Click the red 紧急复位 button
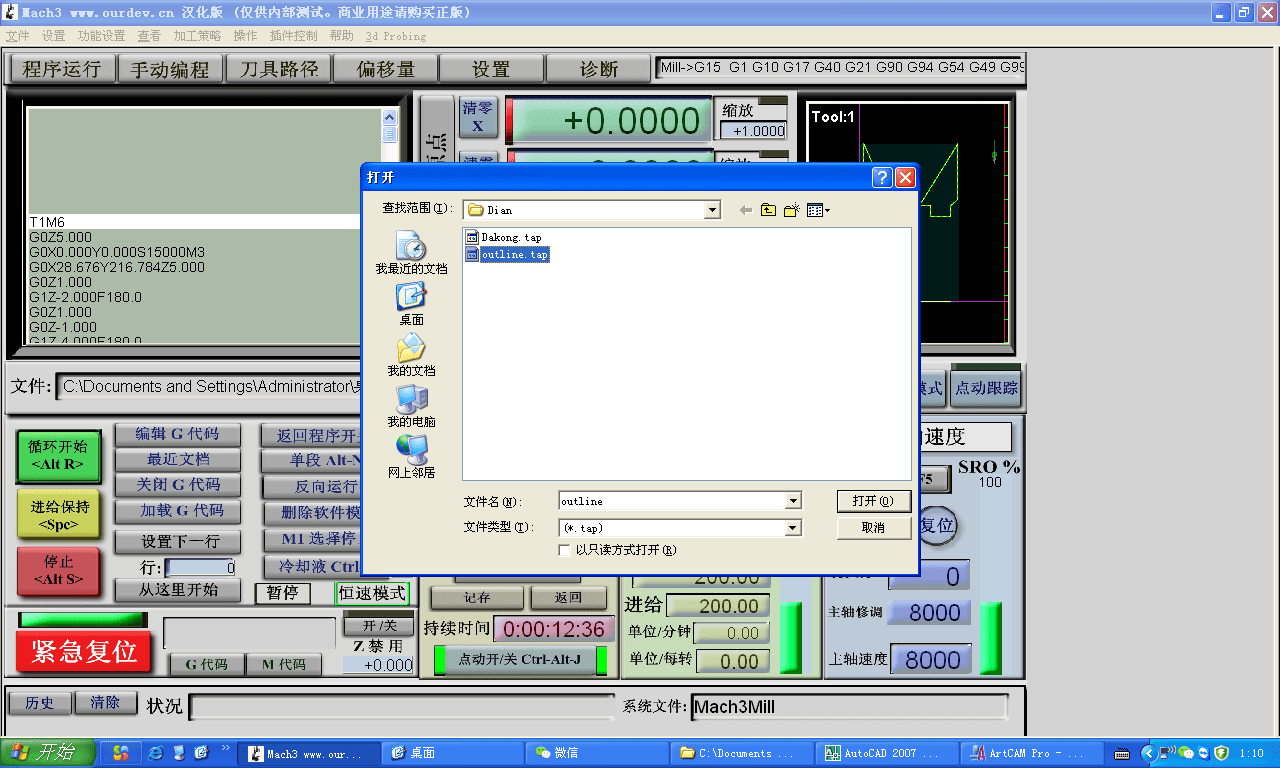 [84, 651]
